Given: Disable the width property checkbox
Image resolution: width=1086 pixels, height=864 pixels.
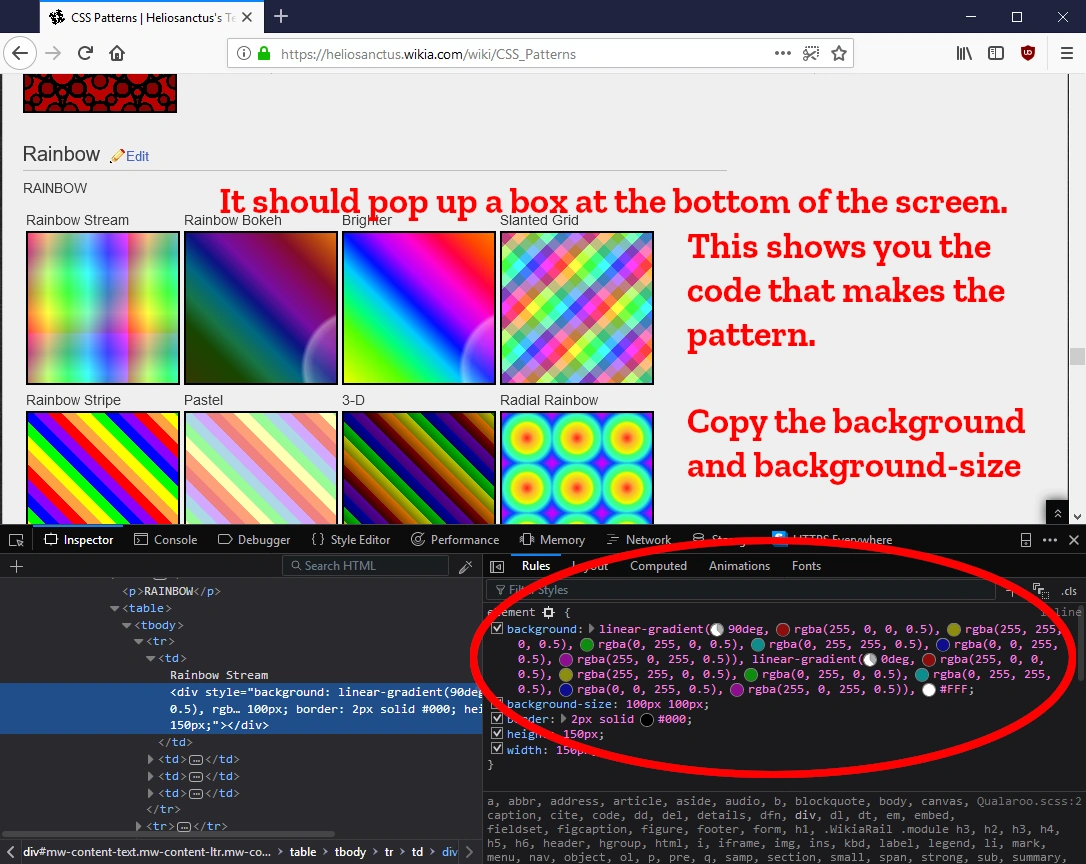Looking at the screenshot, I should [497, 748].
